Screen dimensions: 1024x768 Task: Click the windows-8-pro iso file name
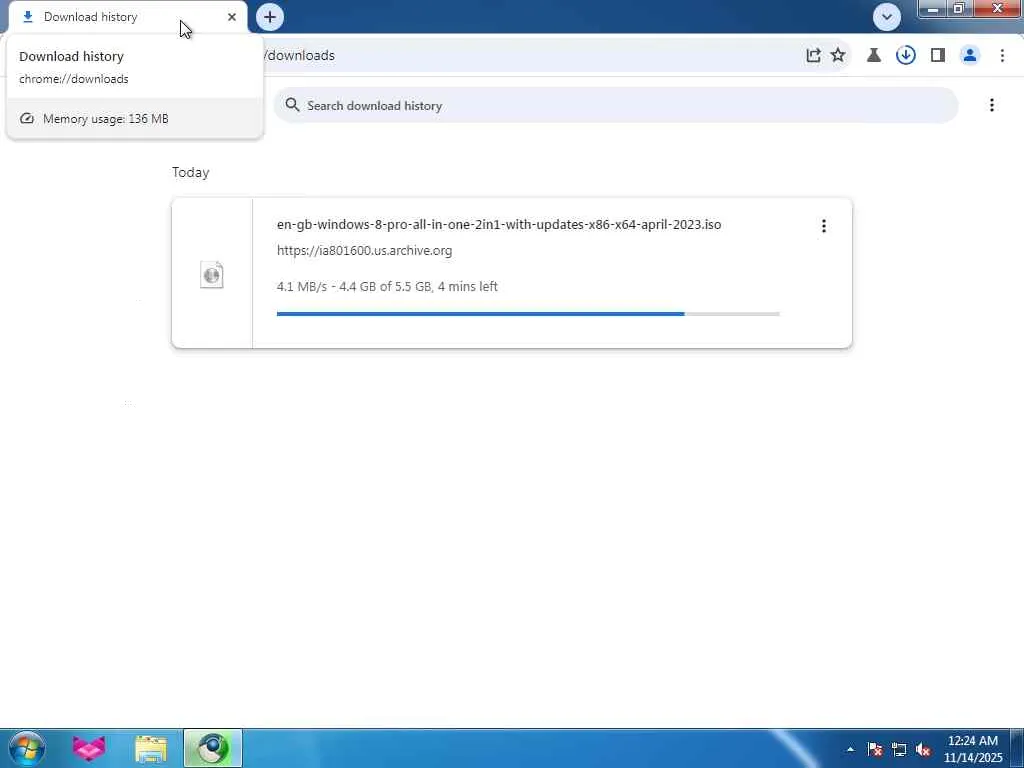tap(499, 225)
